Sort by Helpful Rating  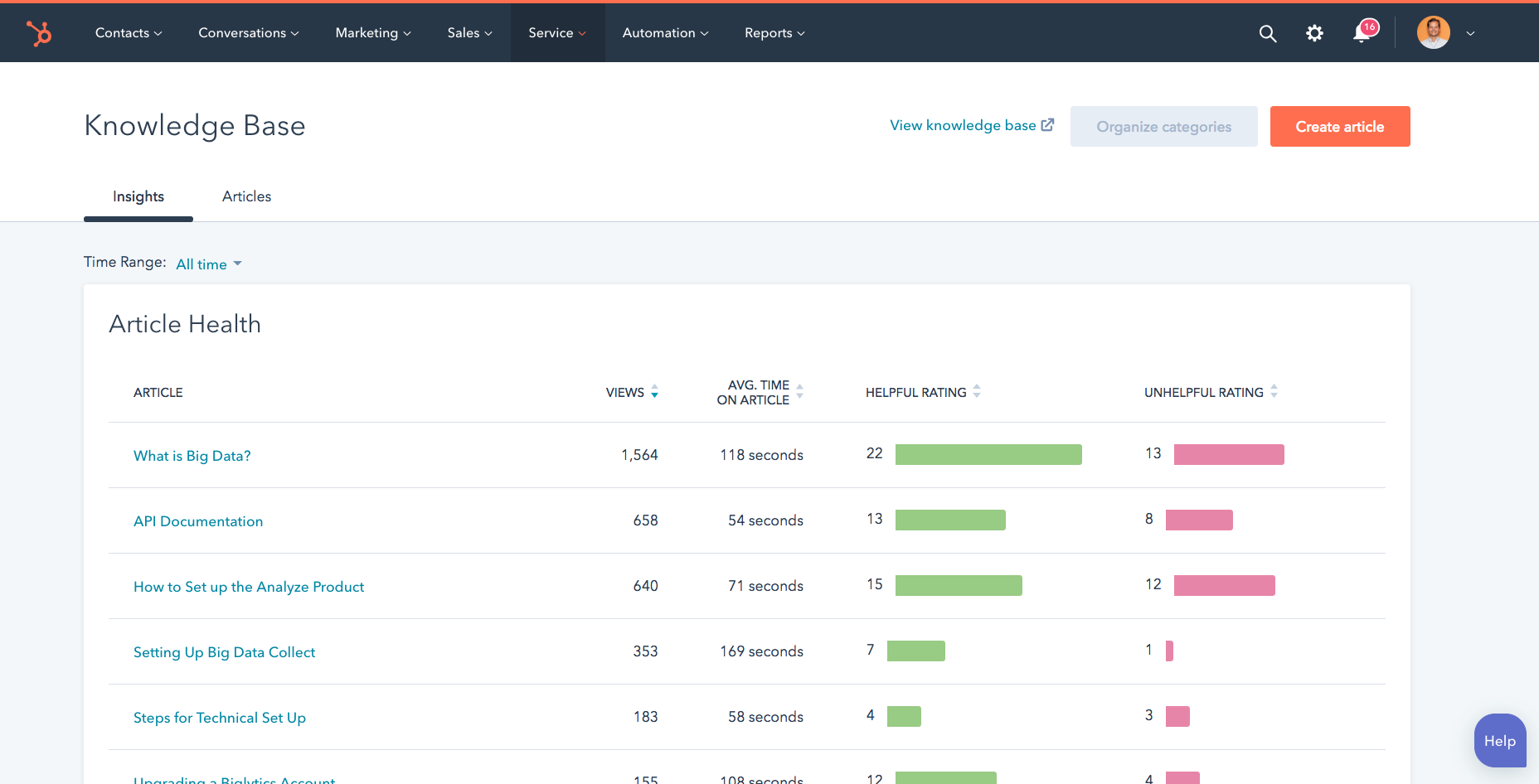click(977, 391)
